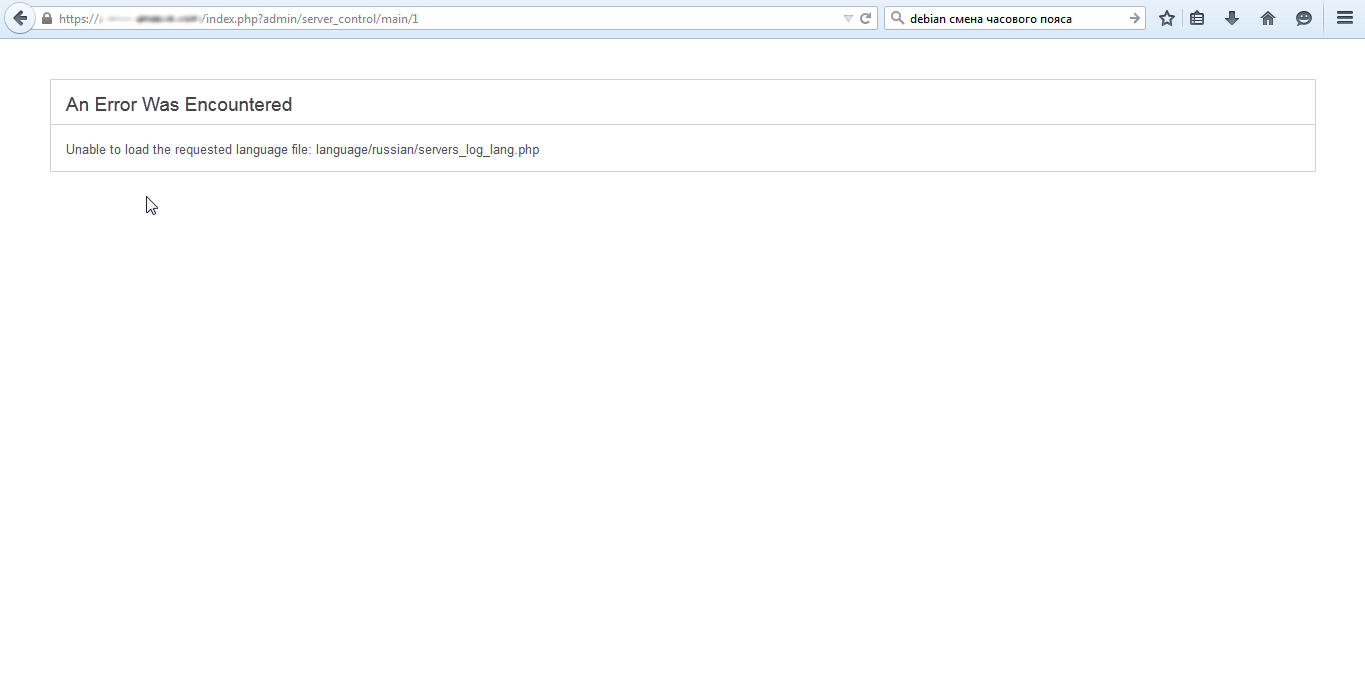Open the Hello chat smiley icon
Screen dimensions: 1365x695
click(1304, 18)
